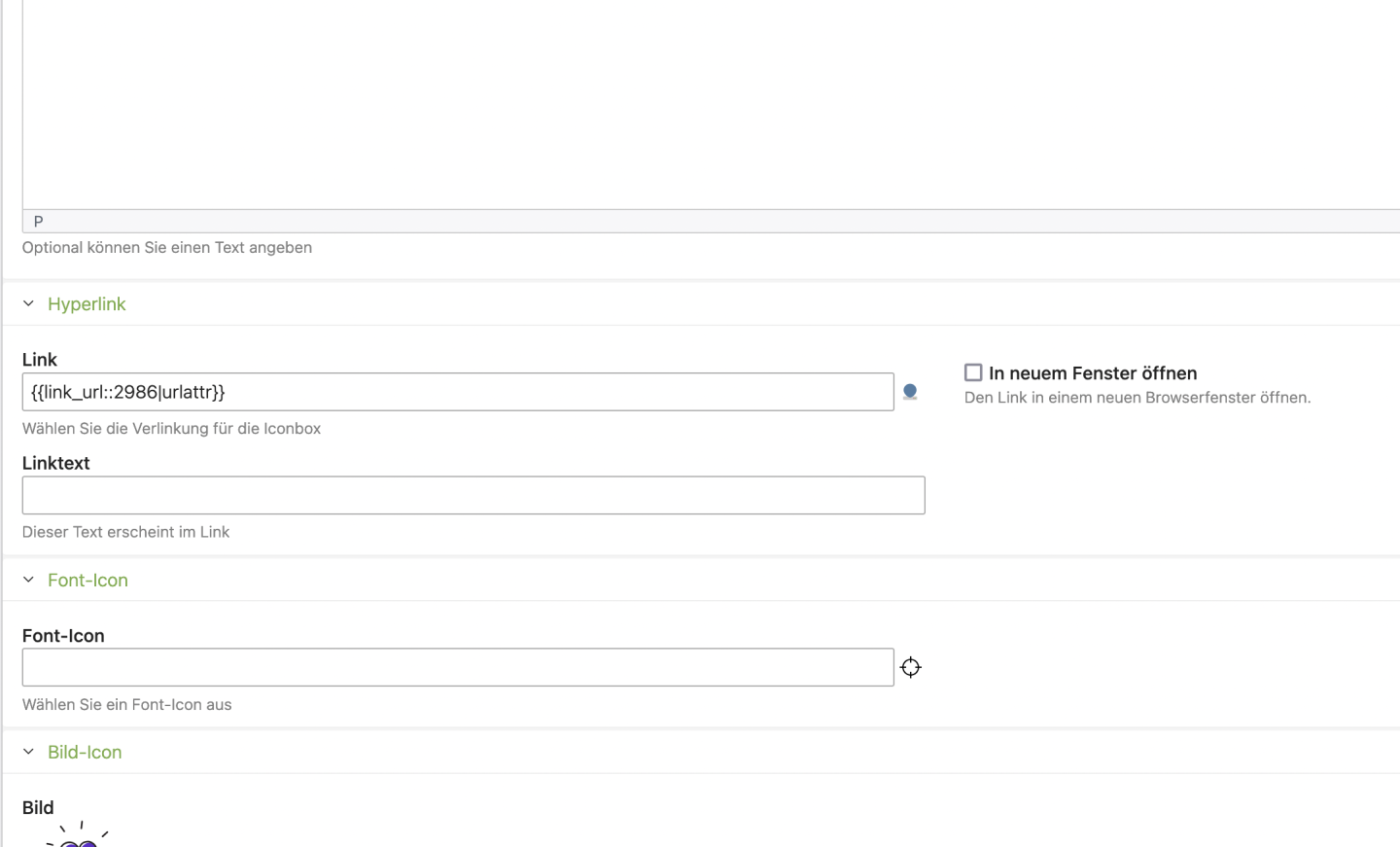Click into the empty Font-Icon input
The height and width of the screenshot is (847, 1400).
click(457, 668)
